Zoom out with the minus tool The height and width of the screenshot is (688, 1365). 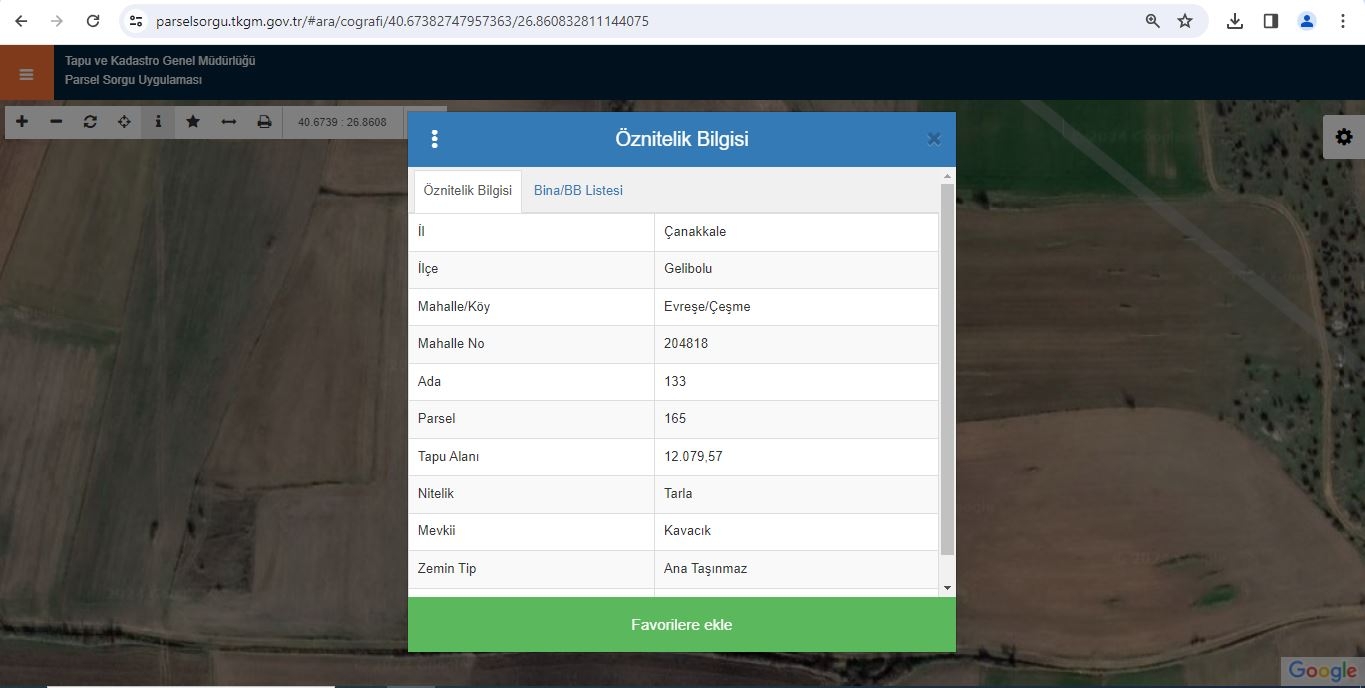pyautogui.click(x=56, y=122)
